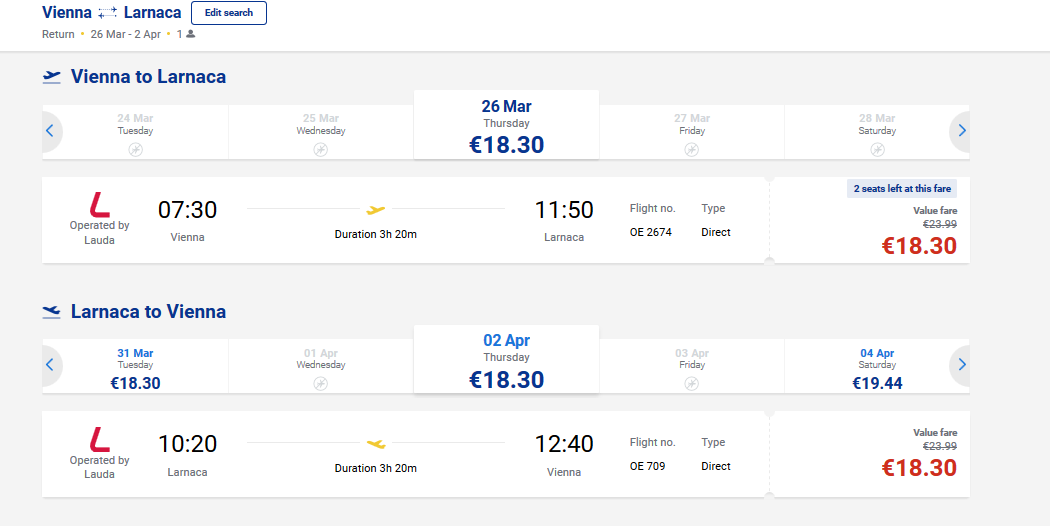Click the unavailable 24 Mar Tuesday date
The width and height of the screenshot is (1050, 526).
tap(135, 132)
